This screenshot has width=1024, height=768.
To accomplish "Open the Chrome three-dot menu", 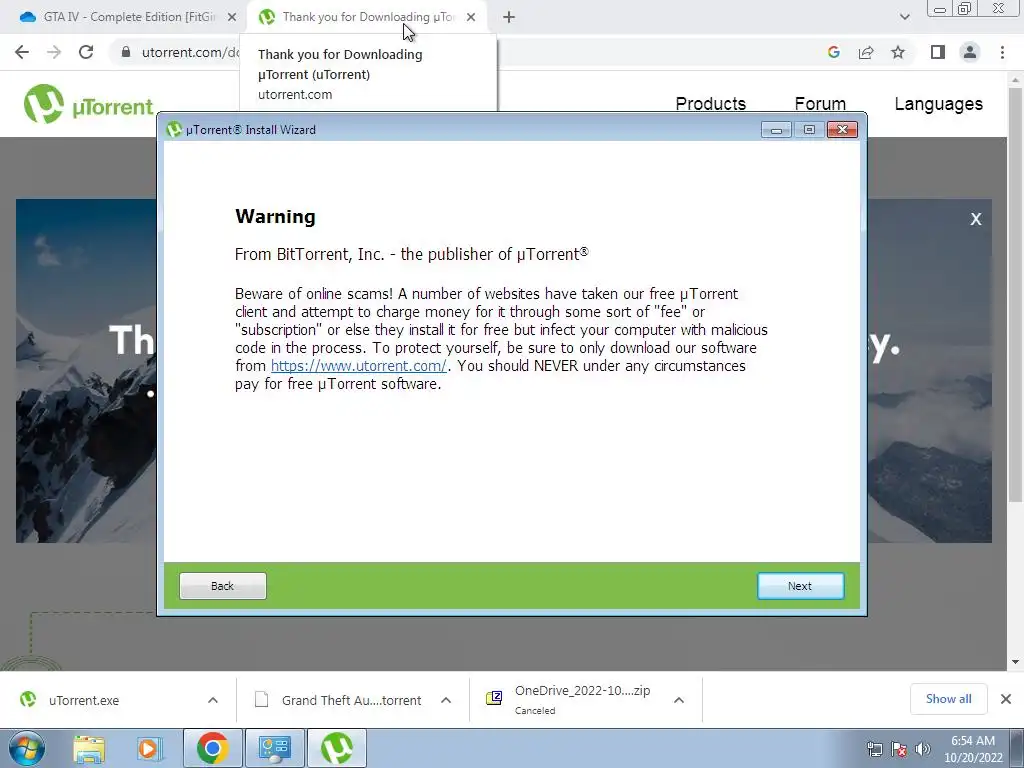I will (1002, 52).
